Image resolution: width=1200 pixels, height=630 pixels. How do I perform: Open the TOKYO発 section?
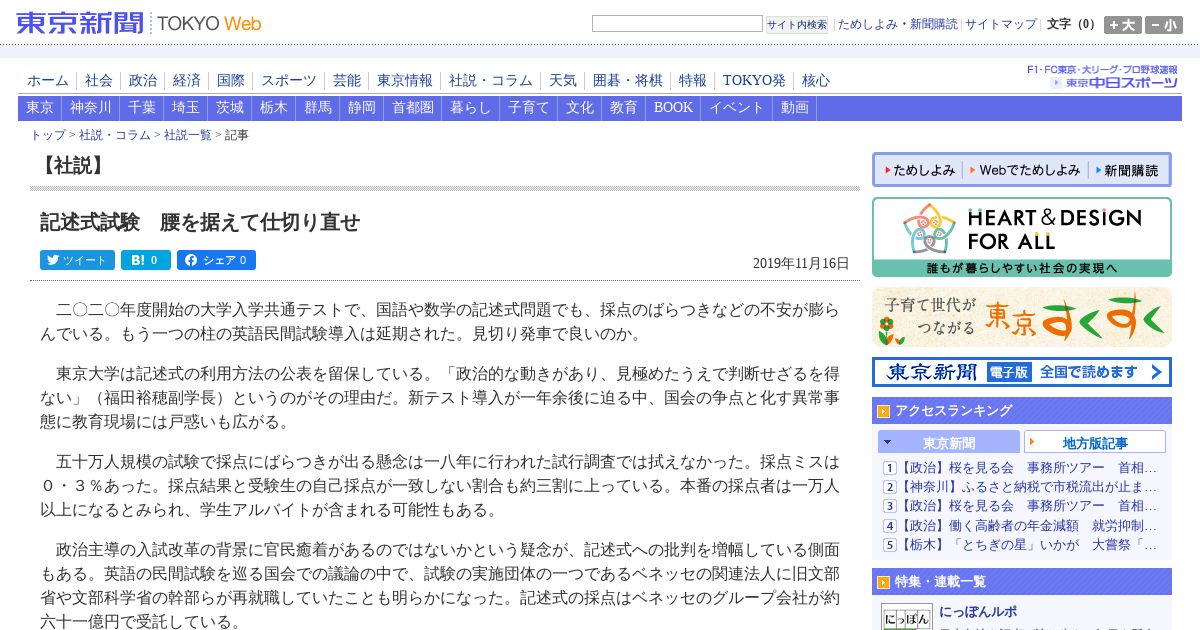754,81
